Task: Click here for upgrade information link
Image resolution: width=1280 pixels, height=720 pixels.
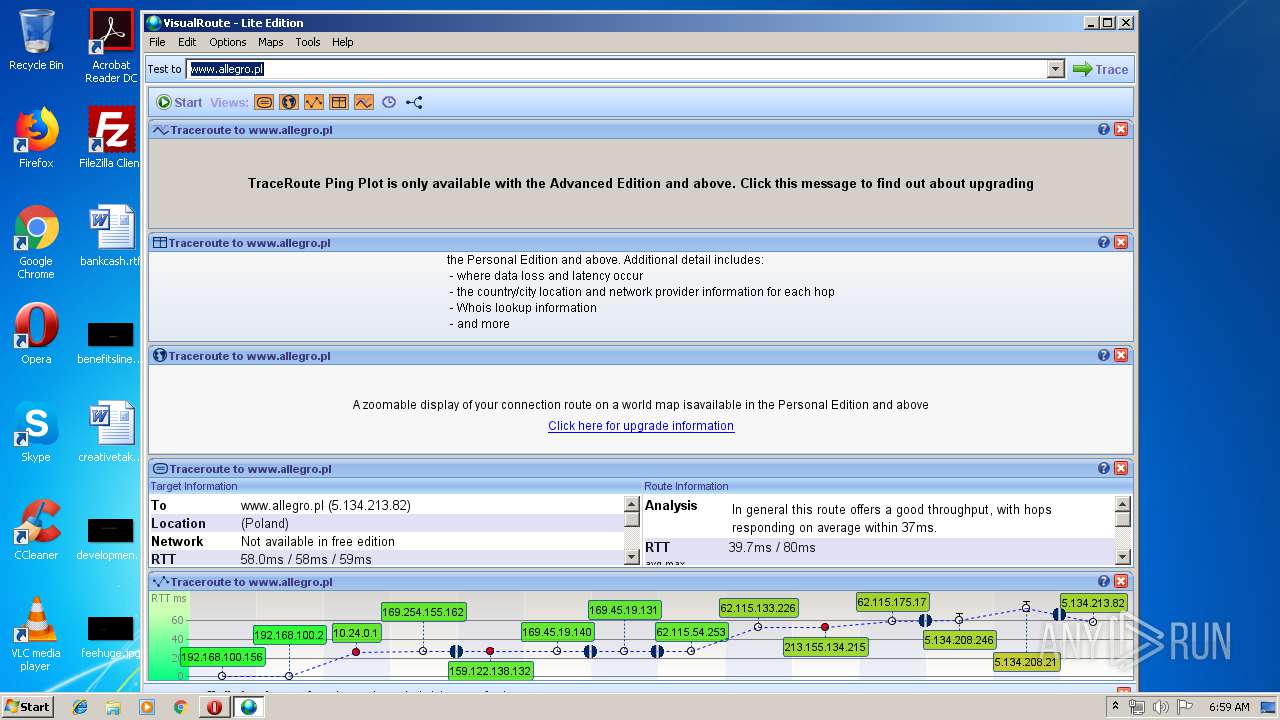Action: tap(641, 426)
